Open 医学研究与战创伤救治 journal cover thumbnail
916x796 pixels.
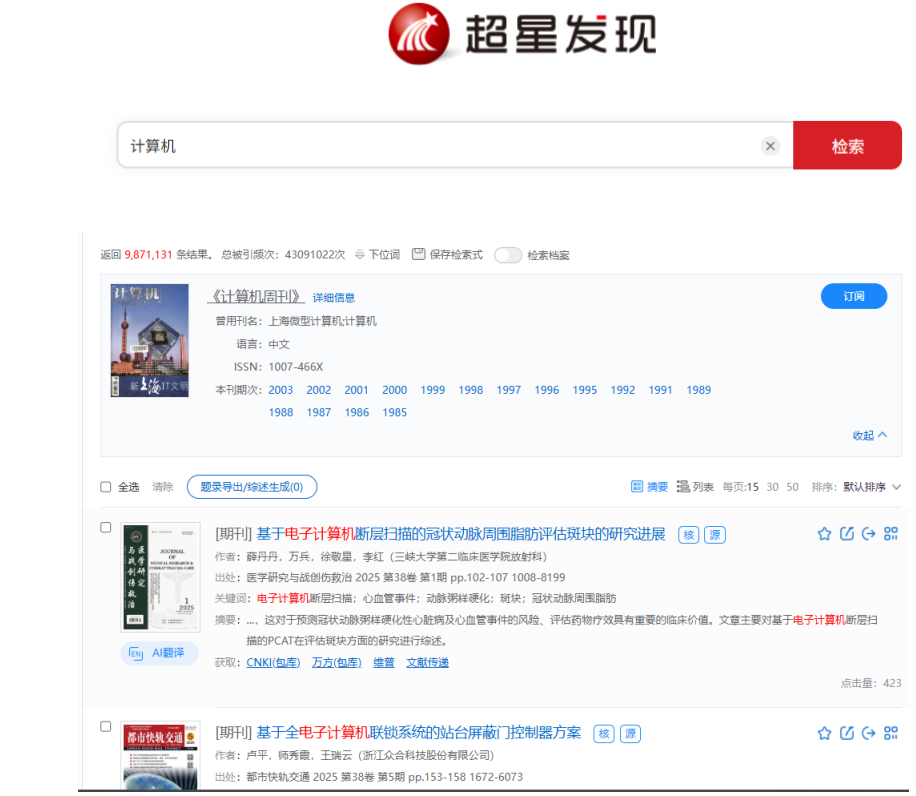click(160, 577)
